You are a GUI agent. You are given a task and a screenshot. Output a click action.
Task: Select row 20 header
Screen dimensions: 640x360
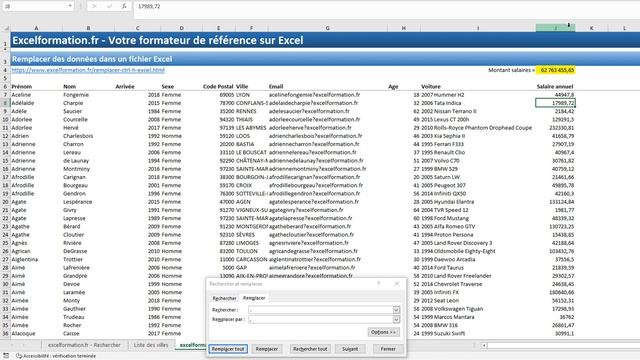coord(5,202)
